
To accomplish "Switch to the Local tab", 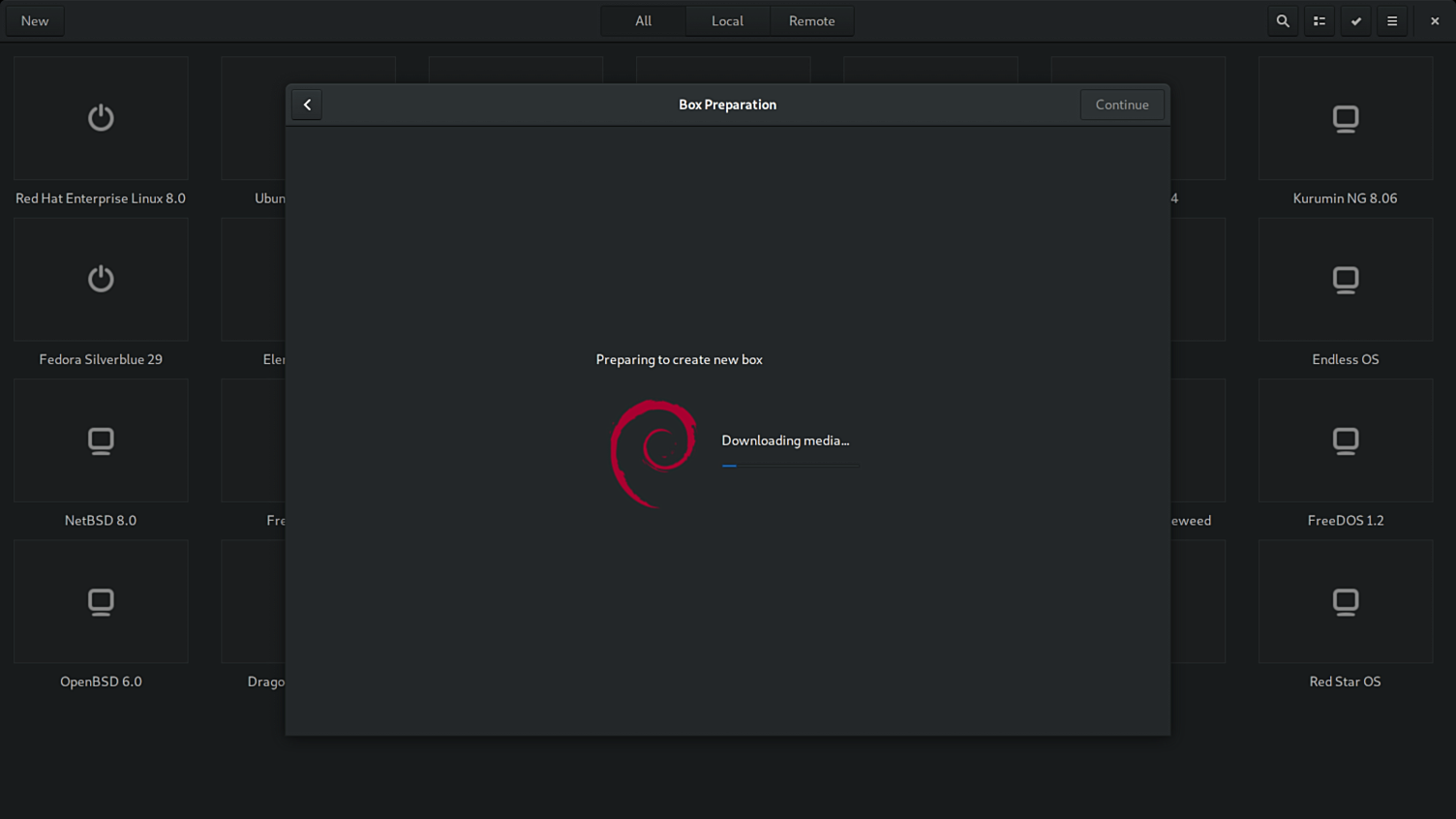I will (x=727, y=21).
